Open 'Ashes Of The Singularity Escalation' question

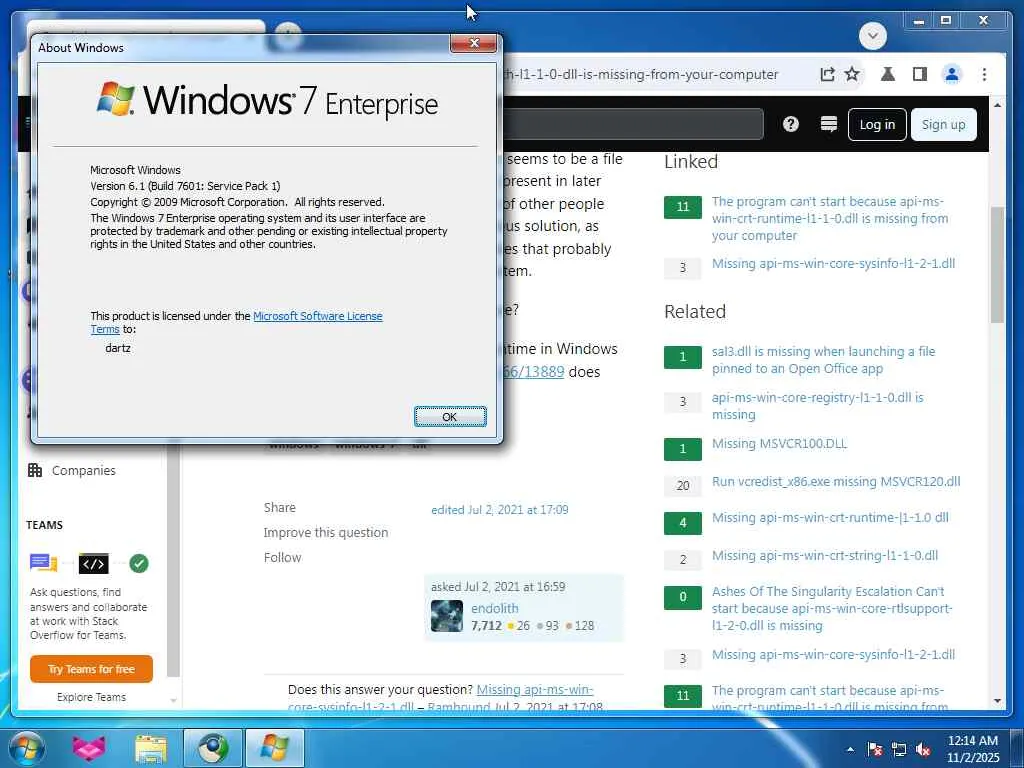pos(832,608)
